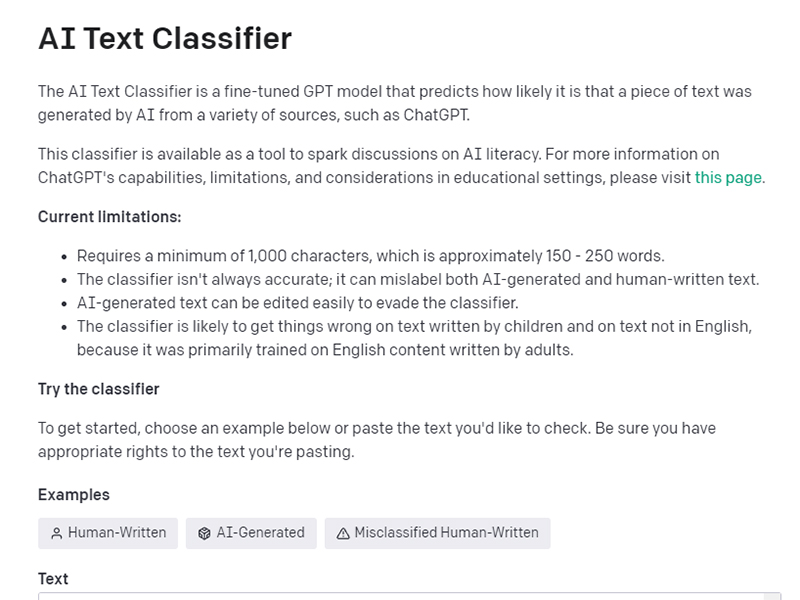Focus the text box below the Text label
Viewport: 800px width, 600px height.
pyautogui.click(x=400, y=597)
